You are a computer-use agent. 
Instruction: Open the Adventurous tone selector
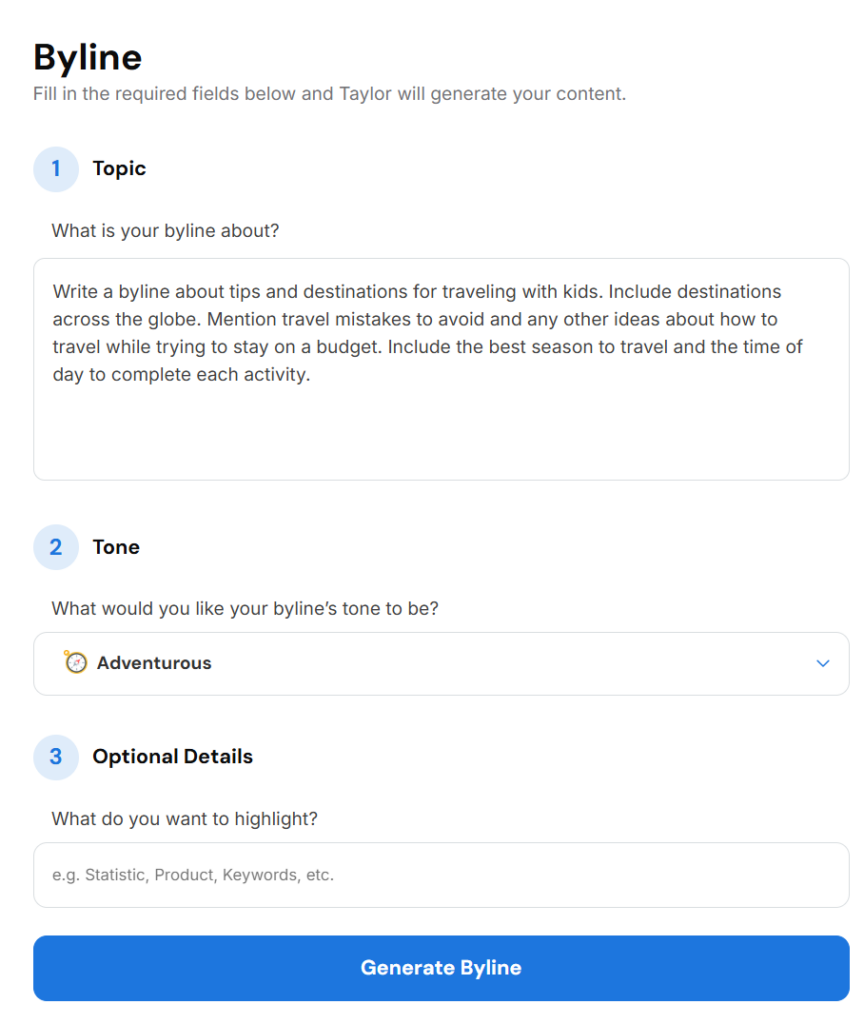[441, 663]
